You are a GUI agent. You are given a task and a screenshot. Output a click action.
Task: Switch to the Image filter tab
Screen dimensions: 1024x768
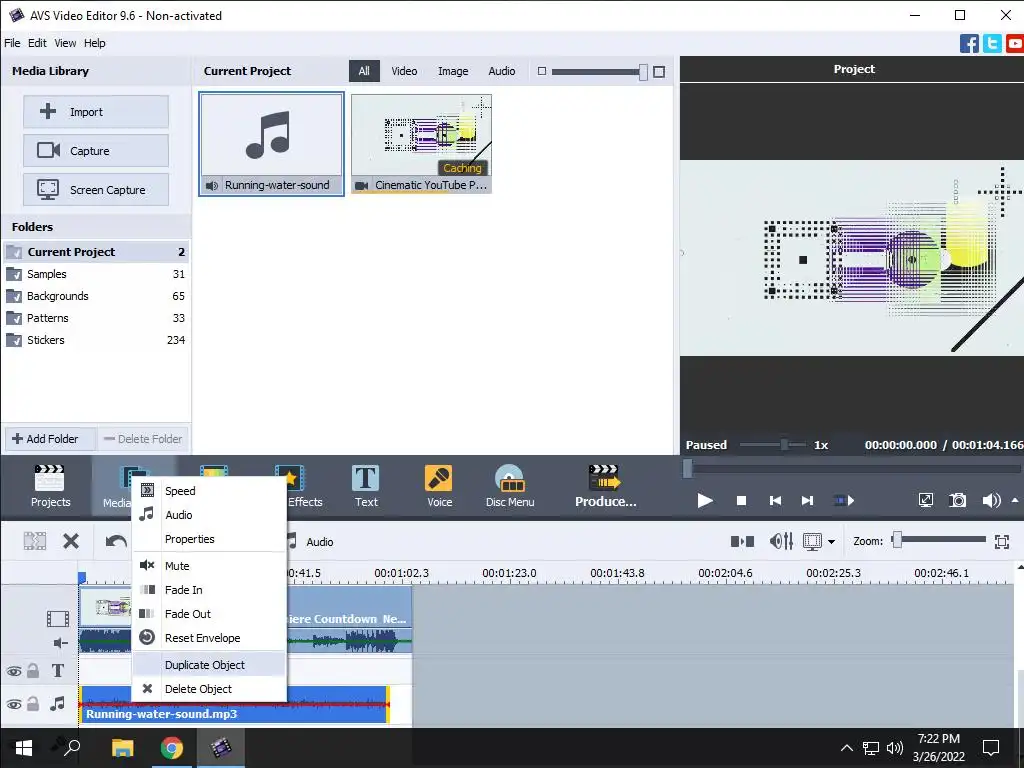coord(453,71)
